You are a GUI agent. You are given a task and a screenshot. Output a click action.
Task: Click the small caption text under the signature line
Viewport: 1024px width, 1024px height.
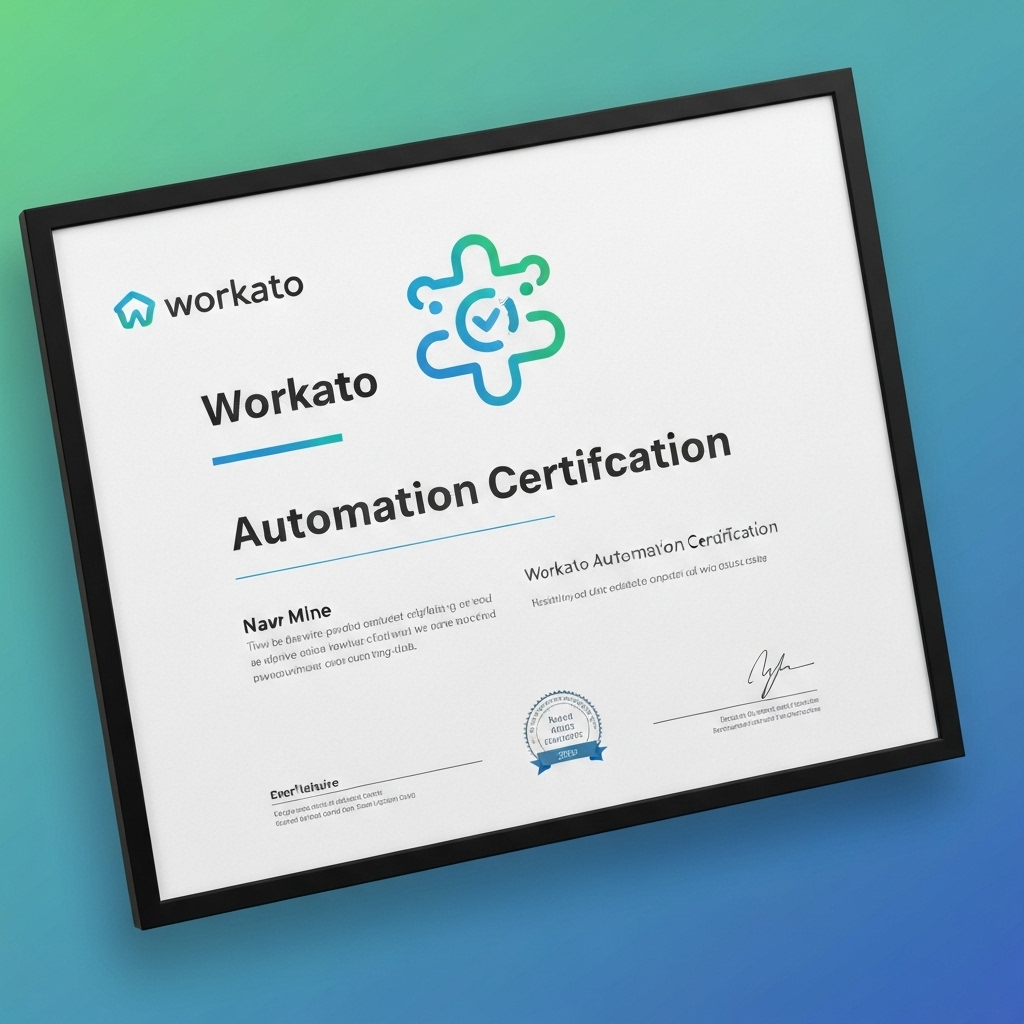[x=767, y=719]
